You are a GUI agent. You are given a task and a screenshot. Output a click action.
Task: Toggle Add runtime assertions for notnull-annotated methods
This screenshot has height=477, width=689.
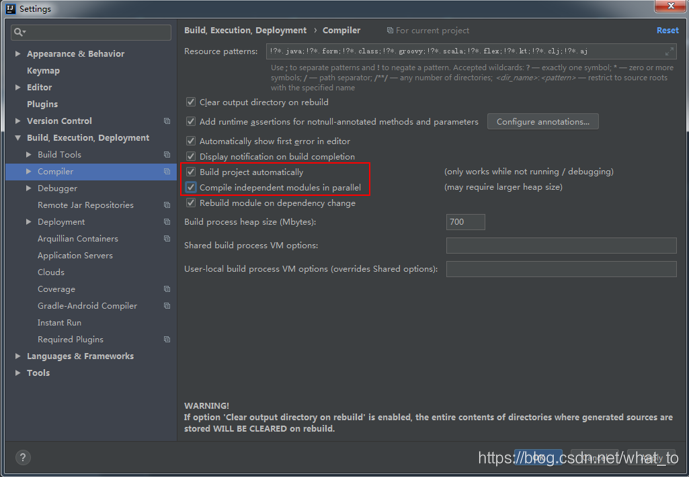tap(191, 122)
